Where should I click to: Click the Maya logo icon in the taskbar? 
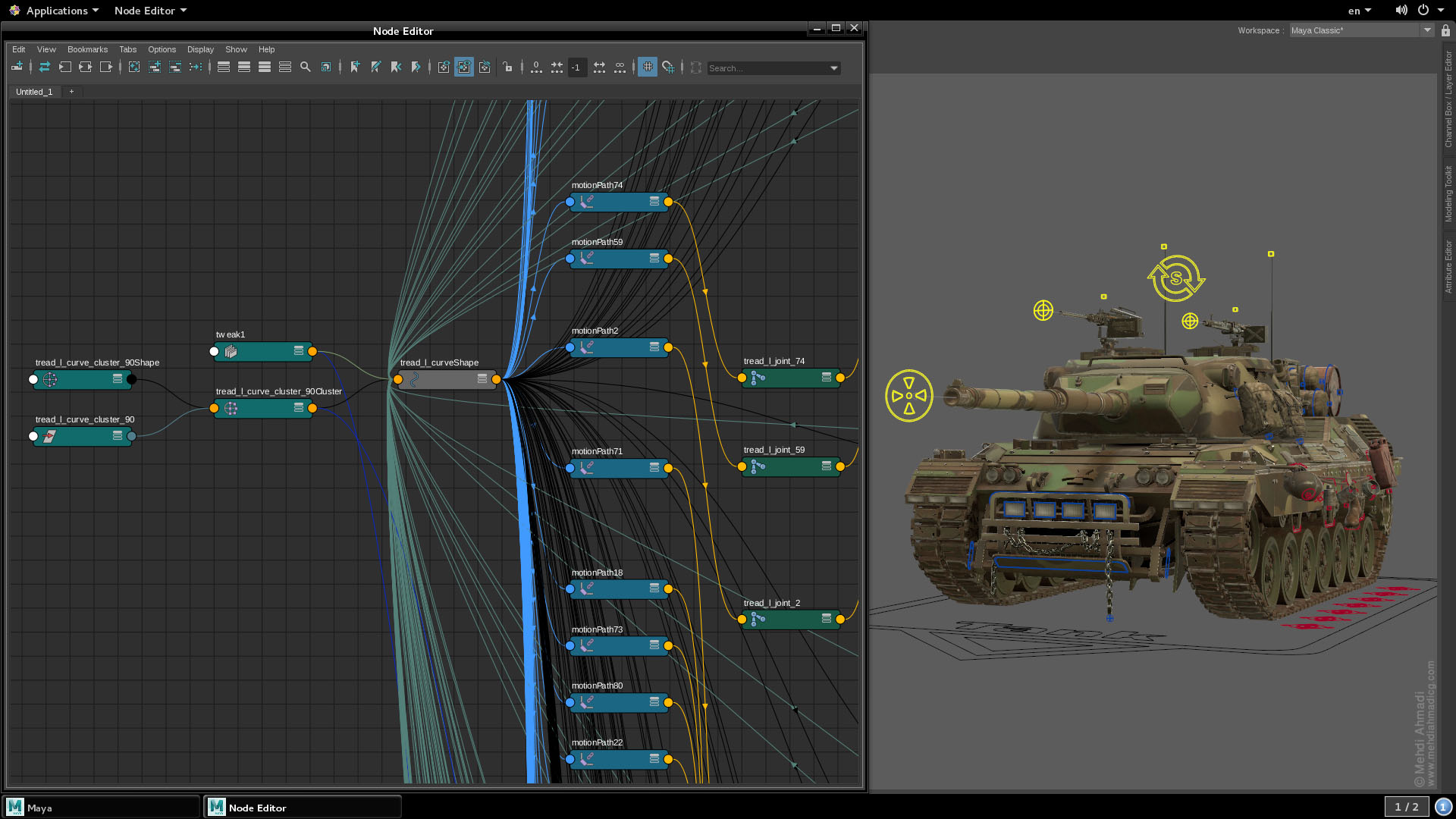(15, 807)
